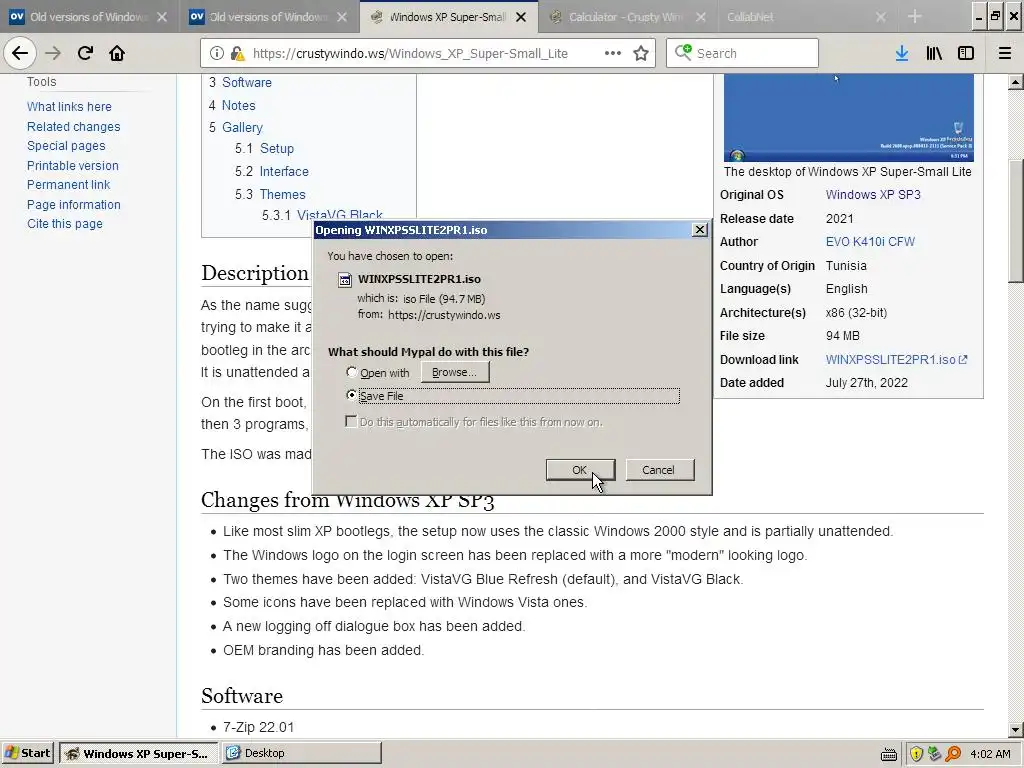Show site information icon in address bar
This screenshot has width=1024, height=768.
(217, 53)
